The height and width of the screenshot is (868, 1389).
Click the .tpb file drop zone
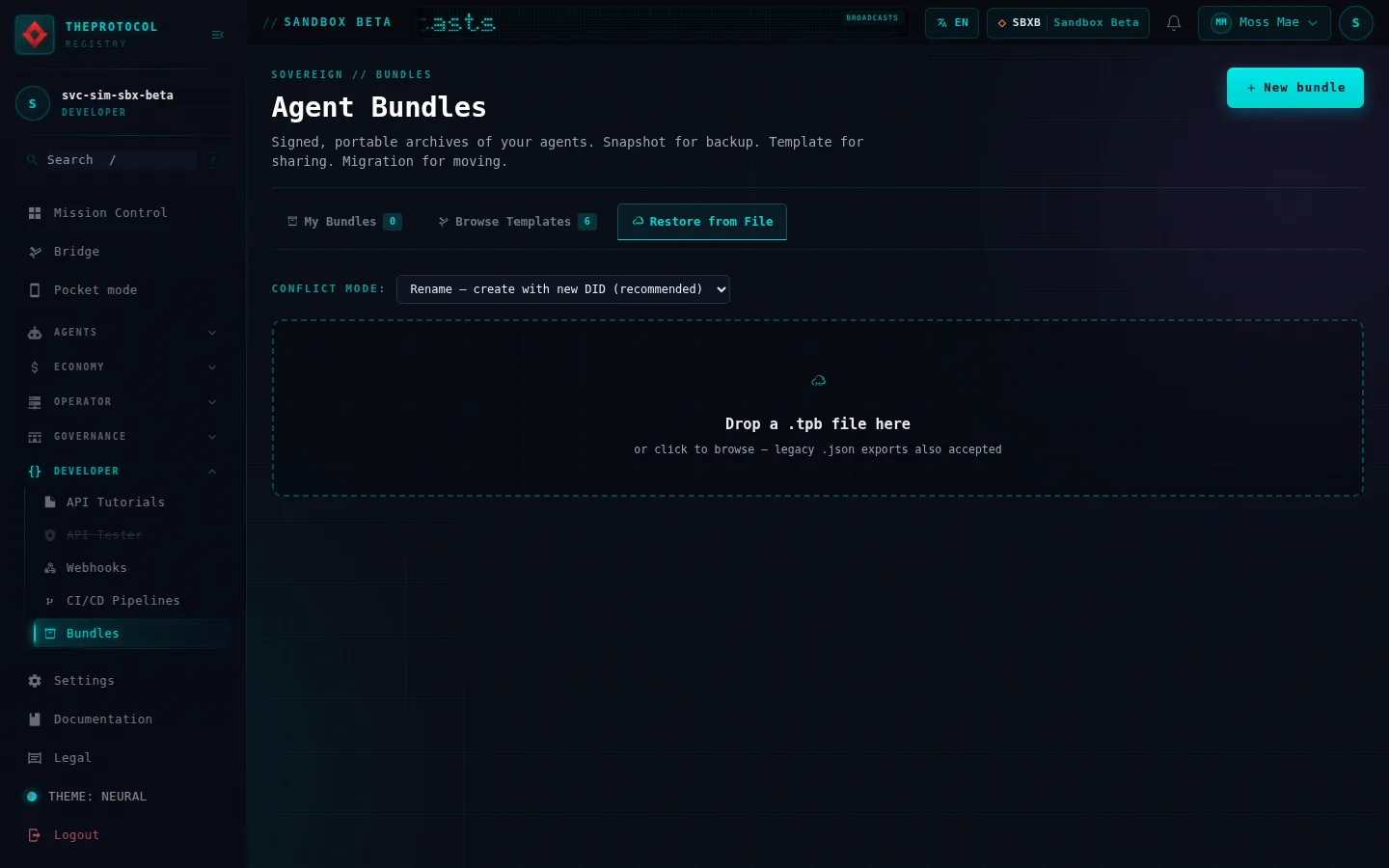tap(818, 408)
